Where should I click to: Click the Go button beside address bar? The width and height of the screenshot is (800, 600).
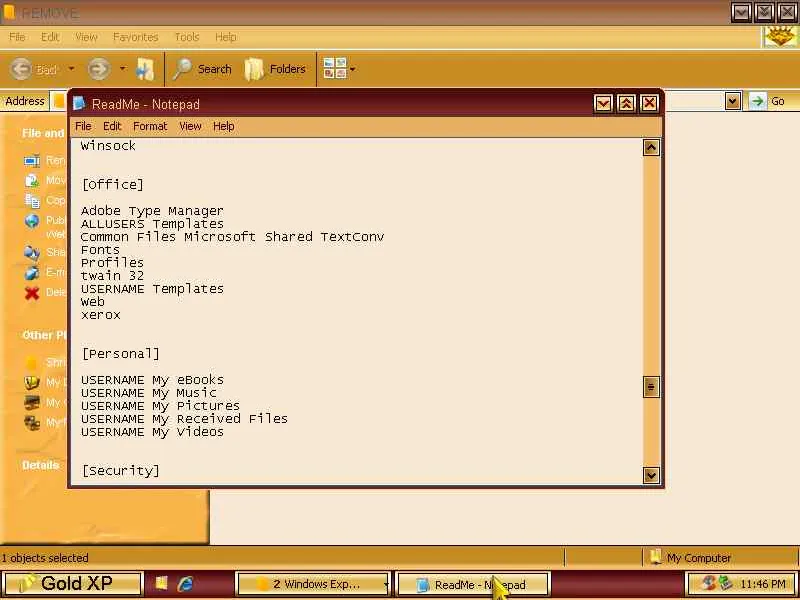tap(767, 101)
